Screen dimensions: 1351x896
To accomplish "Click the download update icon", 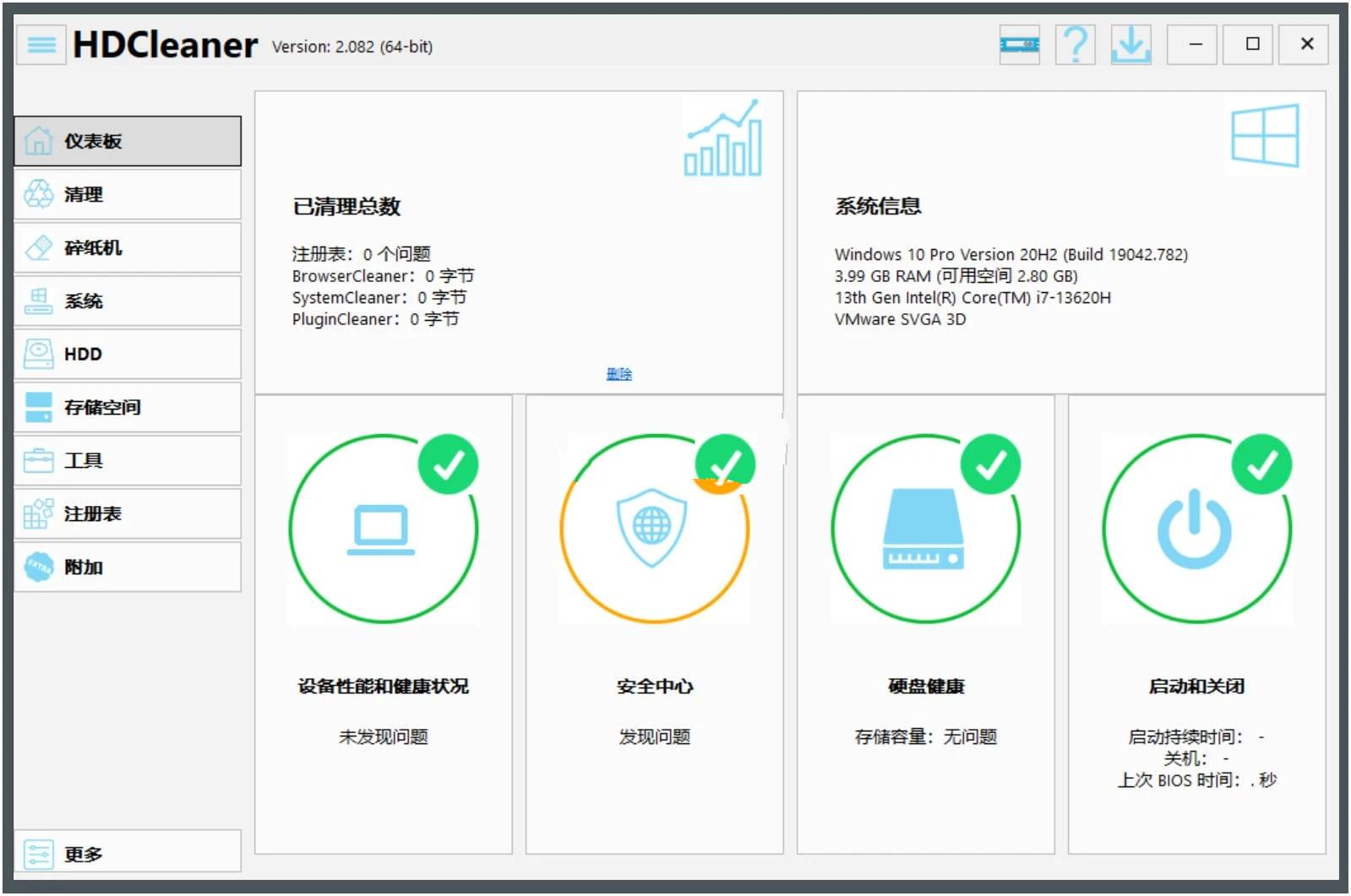I will pos(1130,45).
